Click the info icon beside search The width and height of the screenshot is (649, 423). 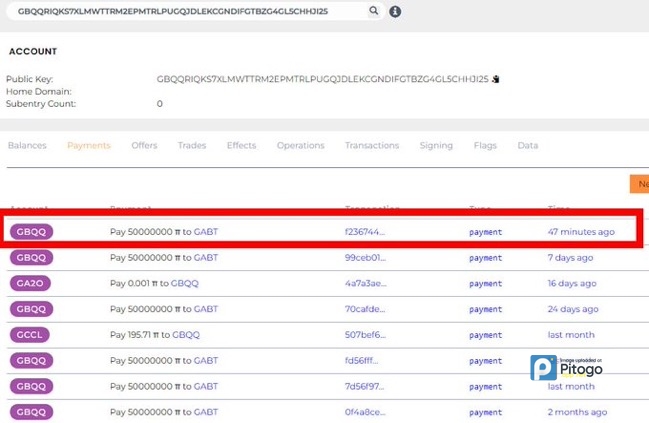(x=395, y=11)
